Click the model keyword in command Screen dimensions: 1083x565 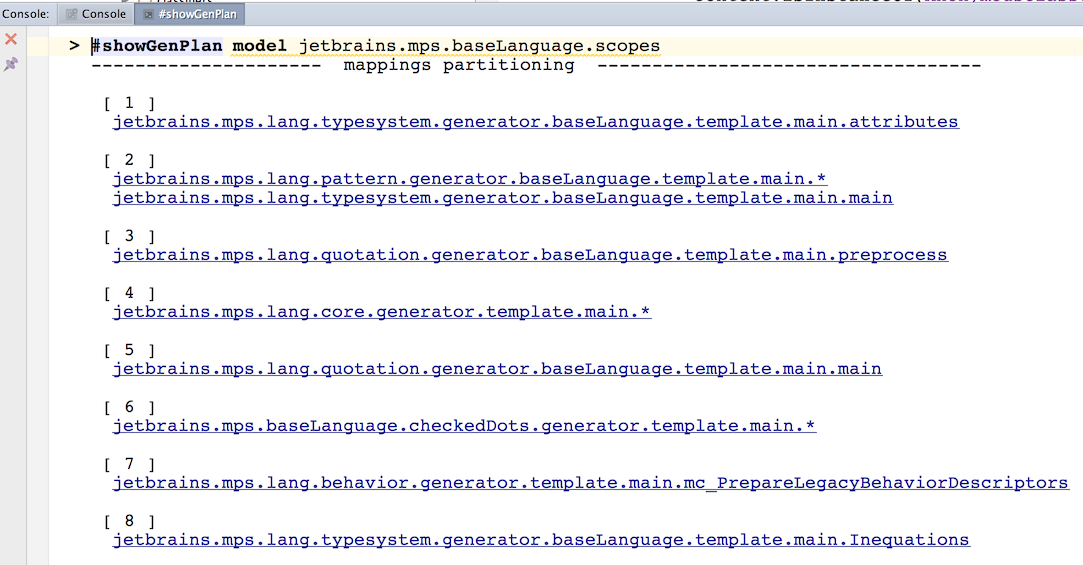click(259, 46)
